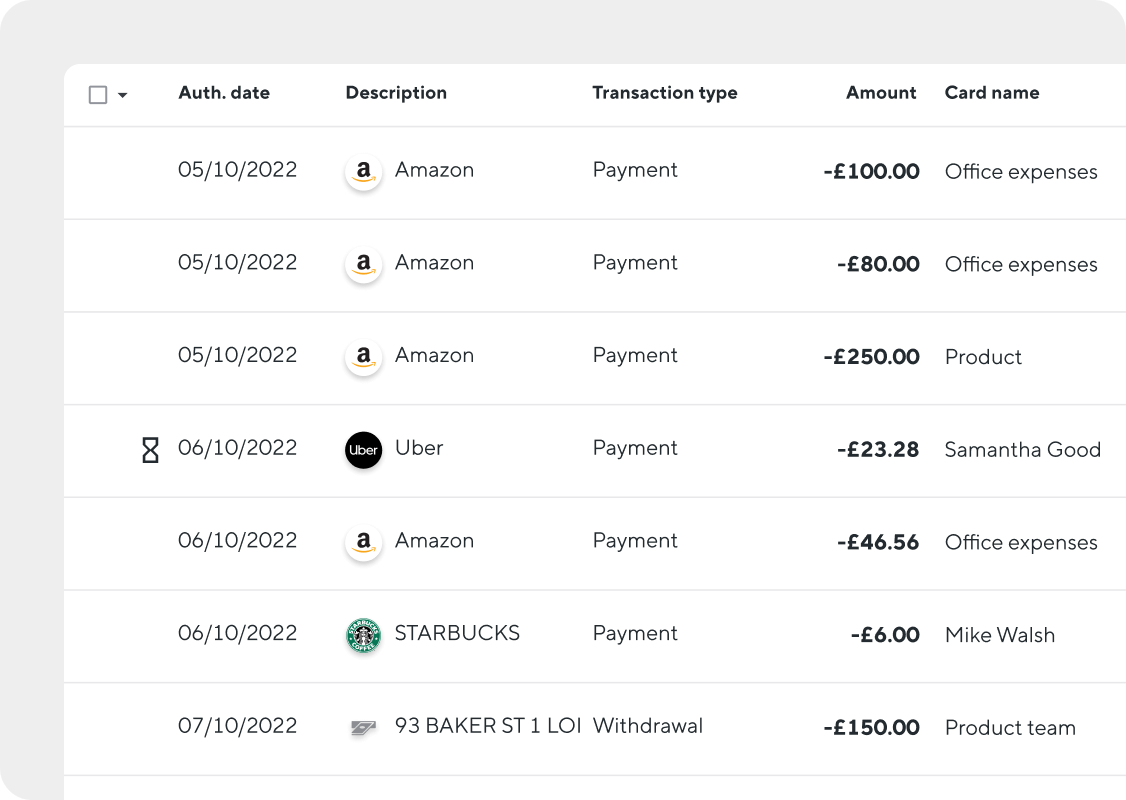Click the Amazon logo on the -£46.56 payment
The image size is (1126, 800).
(363, 542)
